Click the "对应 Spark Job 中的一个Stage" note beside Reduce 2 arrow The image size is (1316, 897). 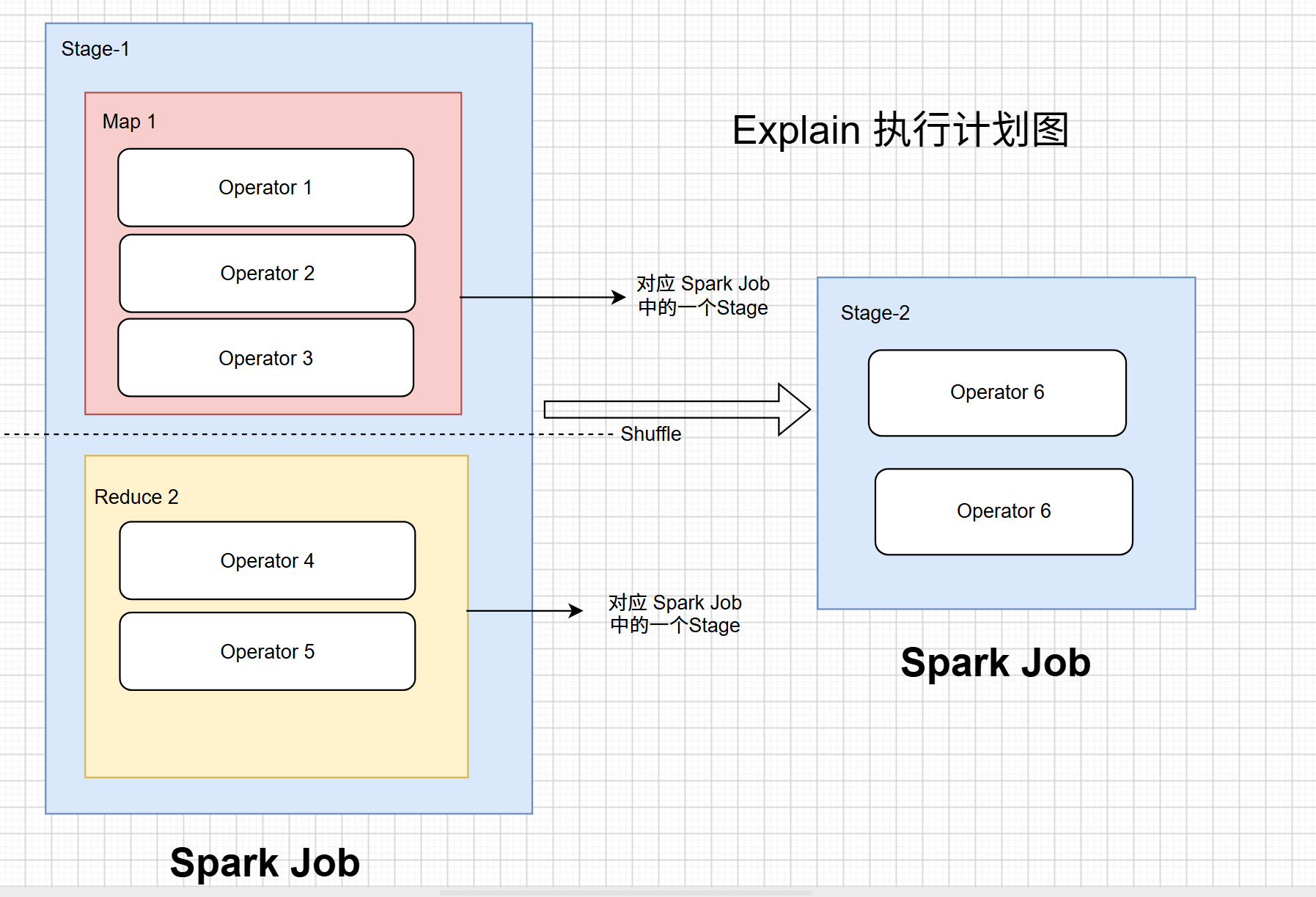[x=675, y=614]
